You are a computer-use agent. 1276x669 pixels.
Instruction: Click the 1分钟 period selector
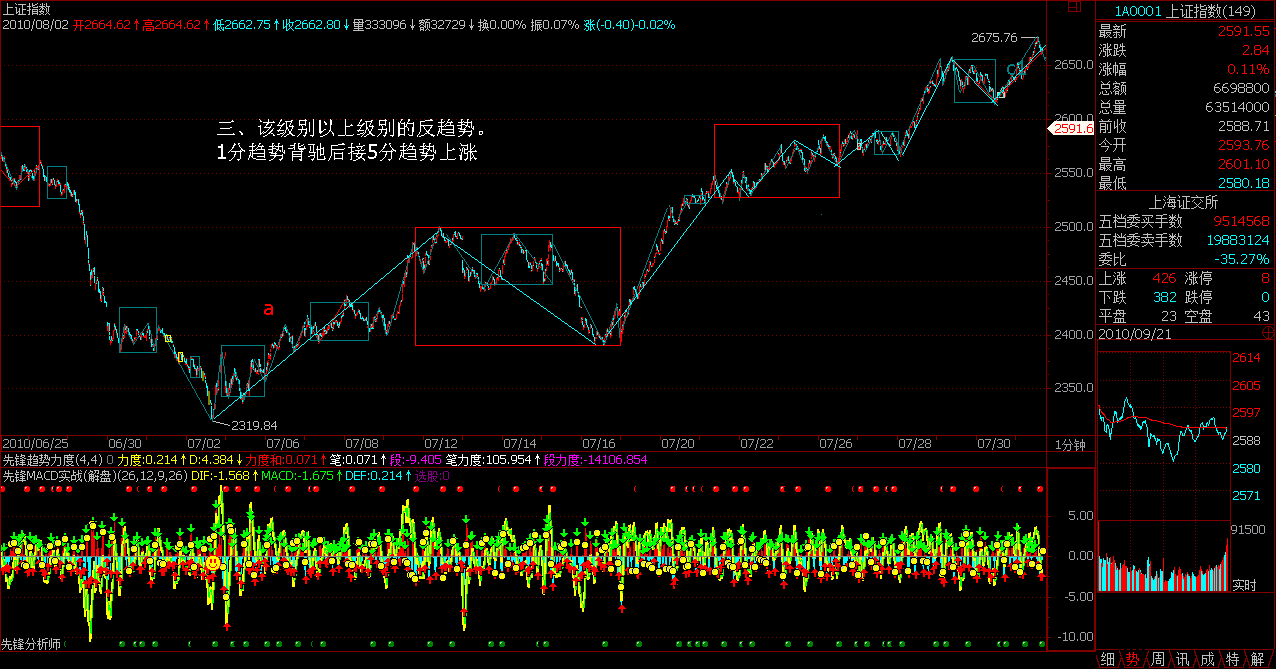[1070, 443]
